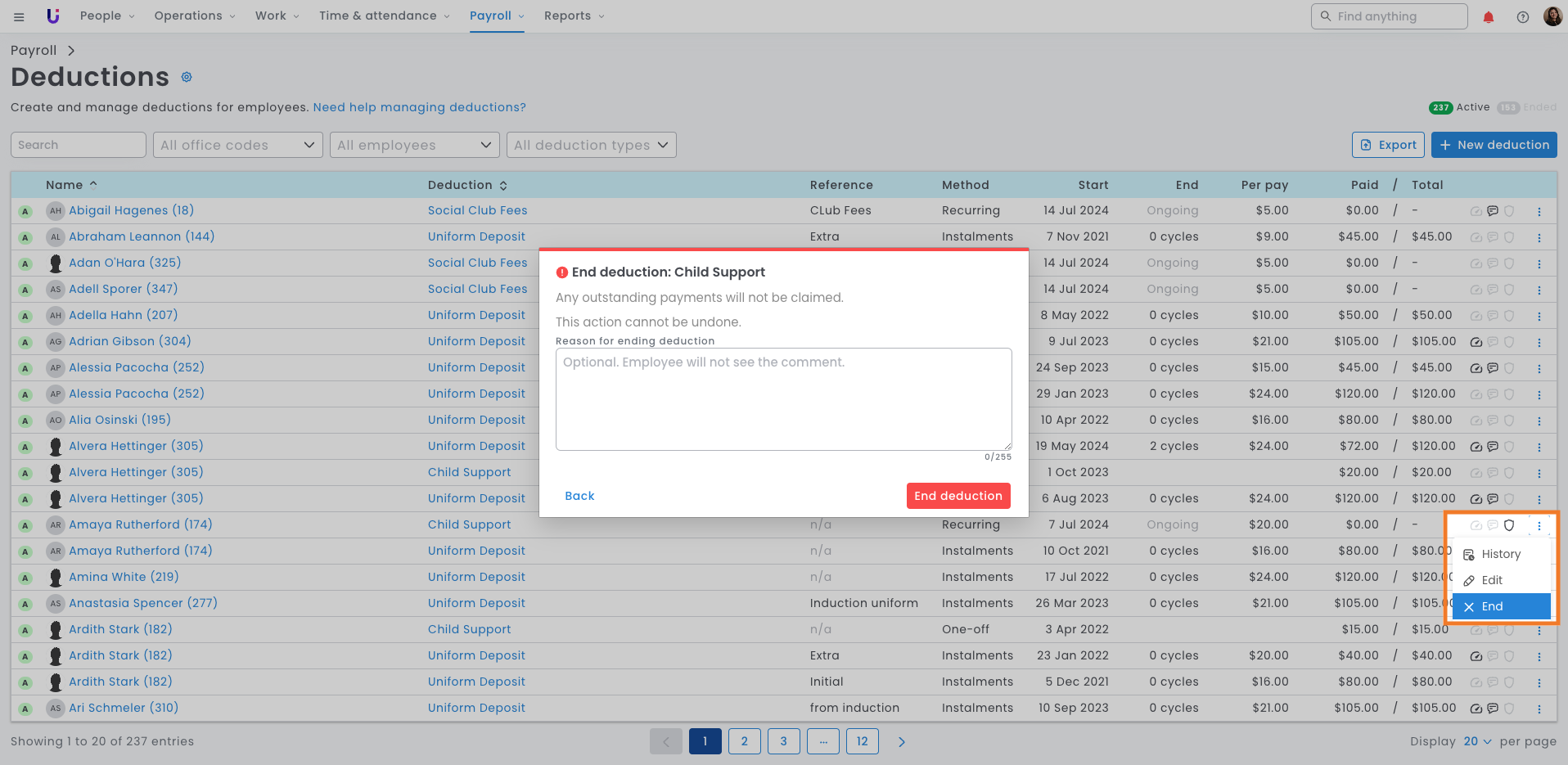
Task: Click gauge icon in Adrian Gibson row
Action: [x=1476, y=342]
